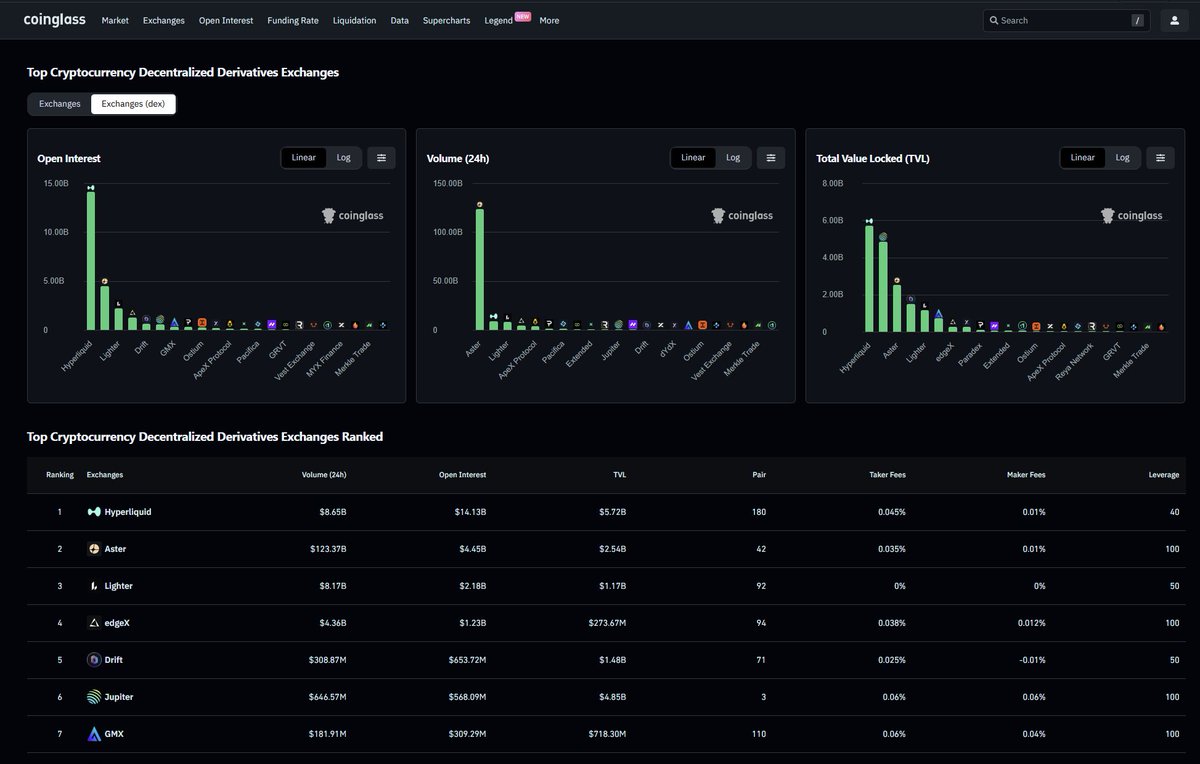1200x764 pixels.
Task: Click the coinglass logo in header
Action: pyautogui.click(x=55, y=19)
